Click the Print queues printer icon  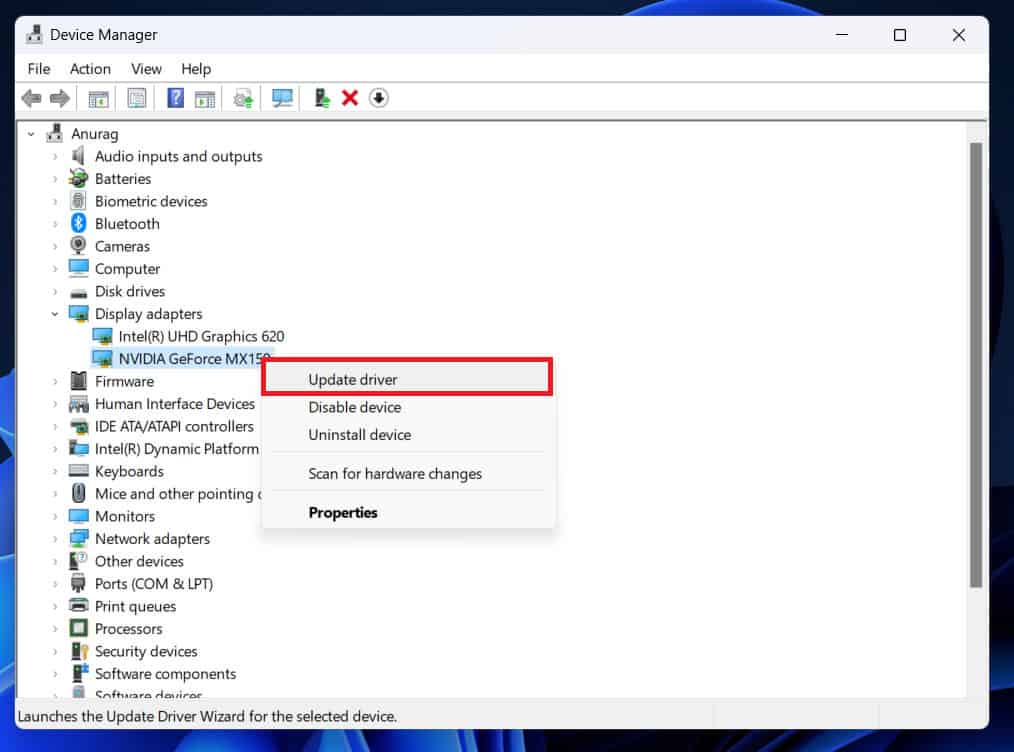click(78, 606)
